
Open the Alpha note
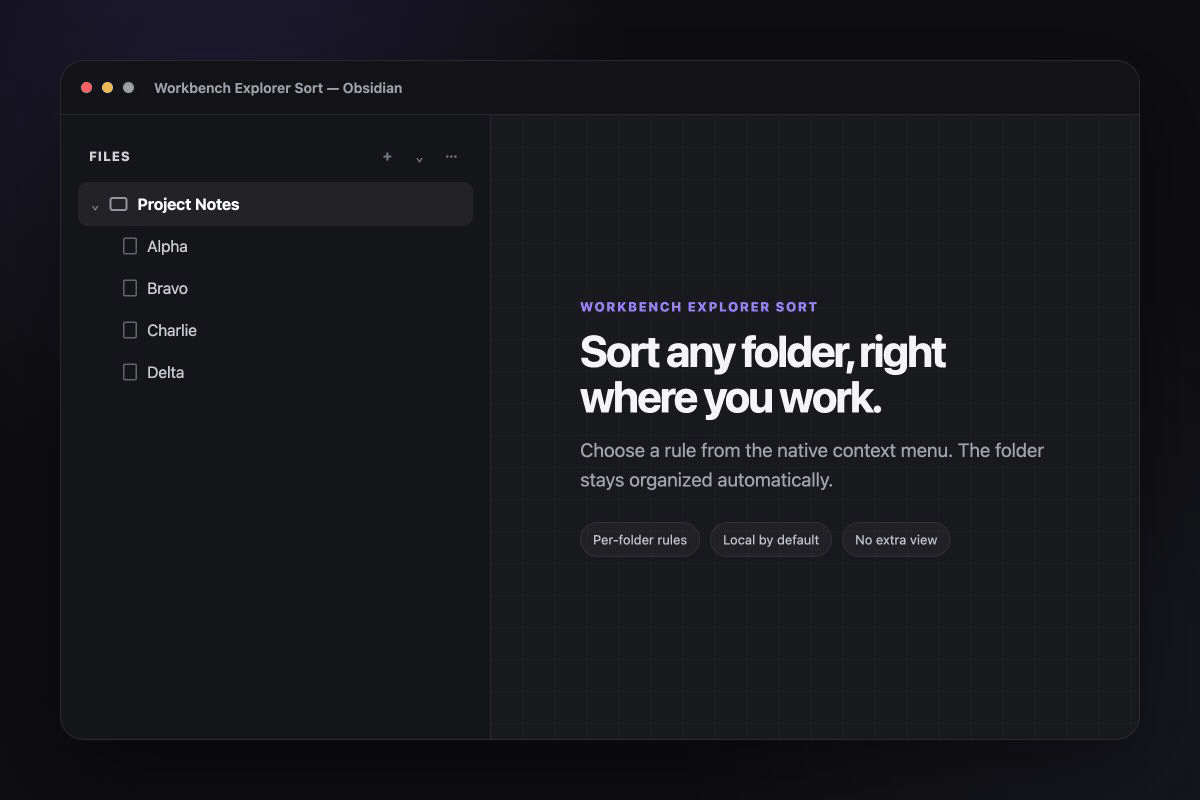[167, 246]
